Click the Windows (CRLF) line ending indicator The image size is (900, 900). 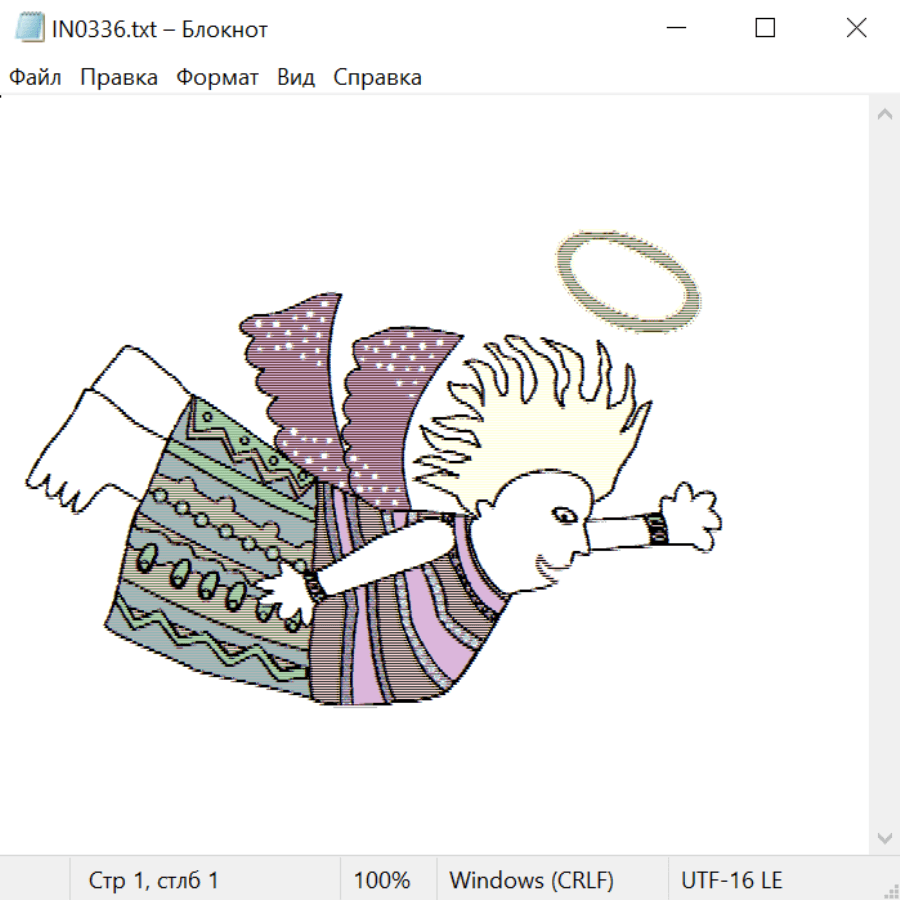[x=531, y=880]
